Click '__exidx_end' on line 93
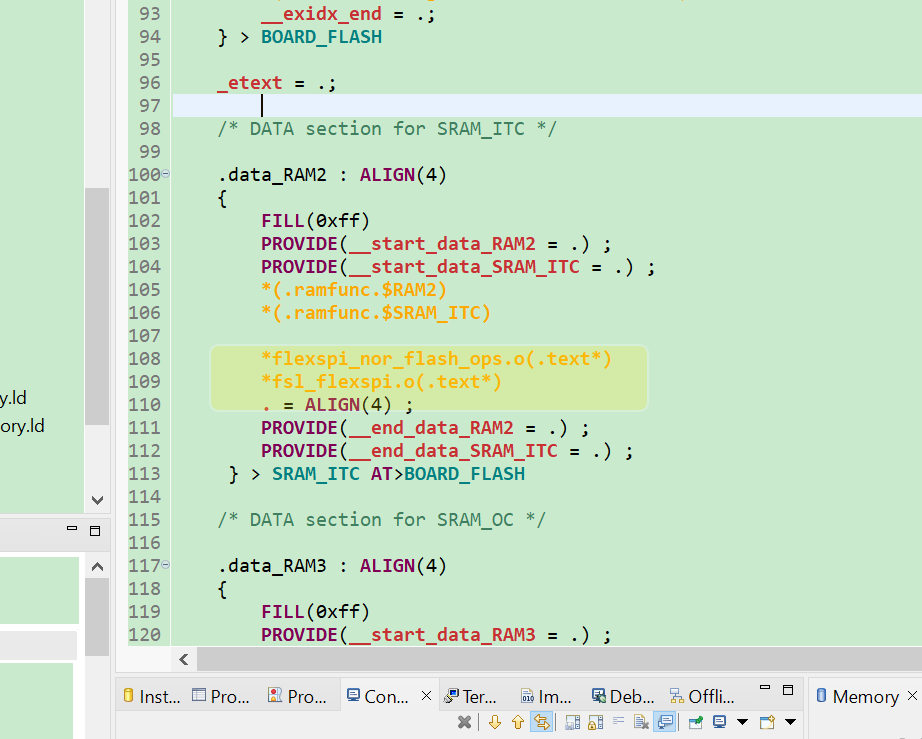 (321, 14)
